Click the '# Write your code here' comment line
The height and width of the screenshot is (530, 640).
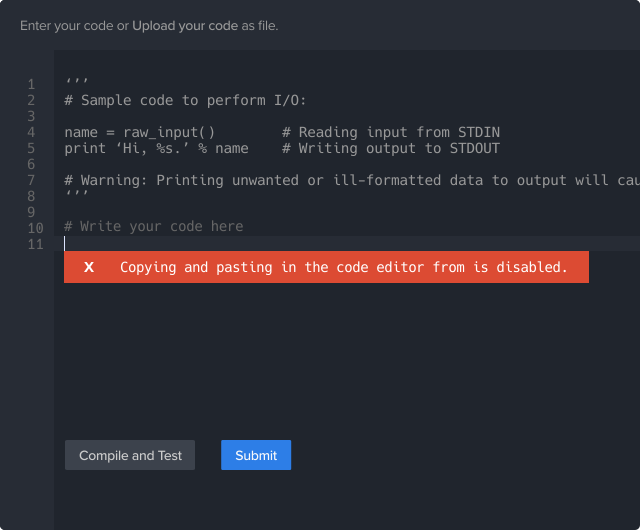pyautogui.click(x=153, y=226)
